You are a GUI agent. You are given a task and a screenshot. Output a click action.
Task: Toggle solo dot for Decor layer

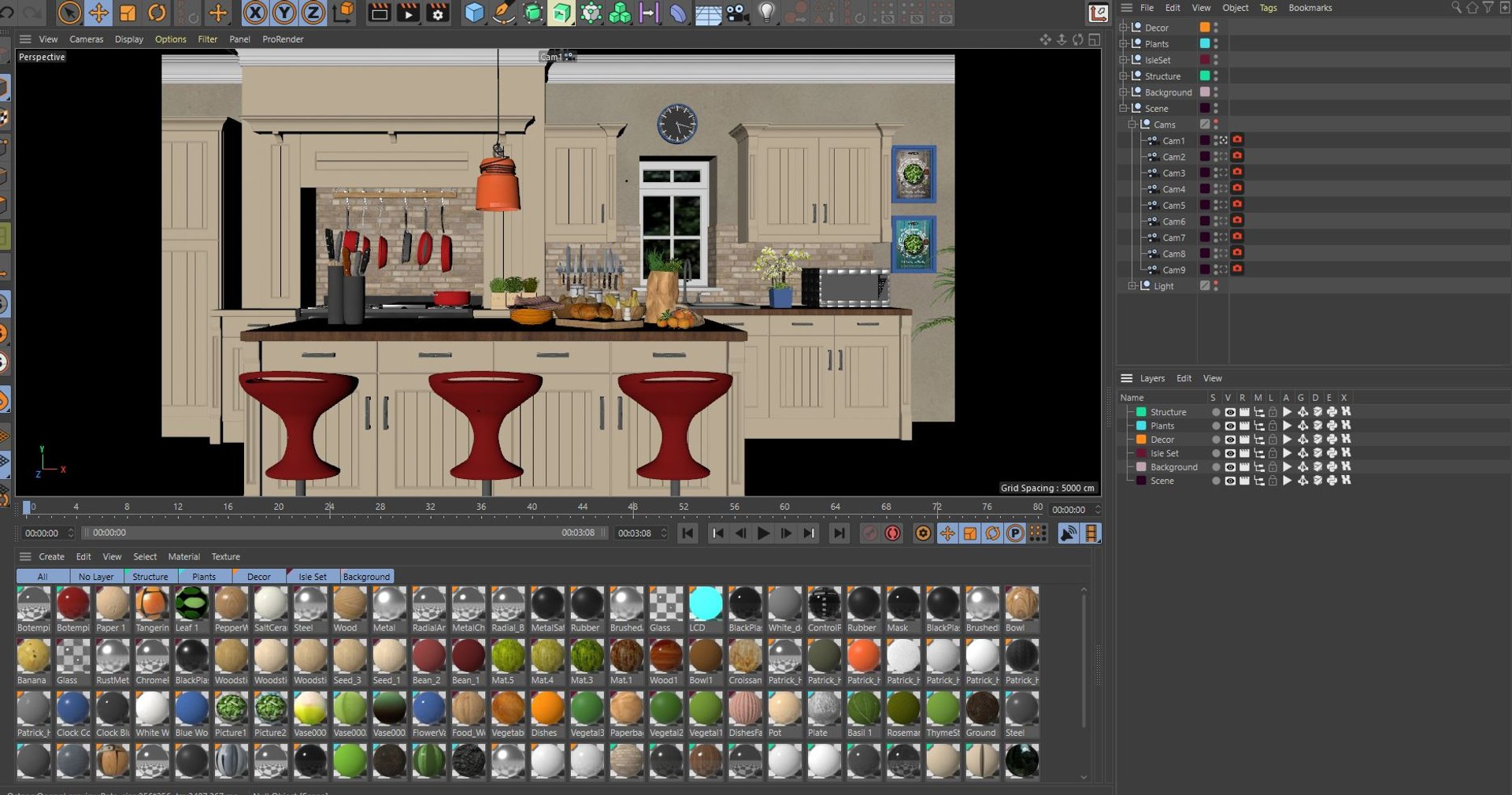[1215, 440]
